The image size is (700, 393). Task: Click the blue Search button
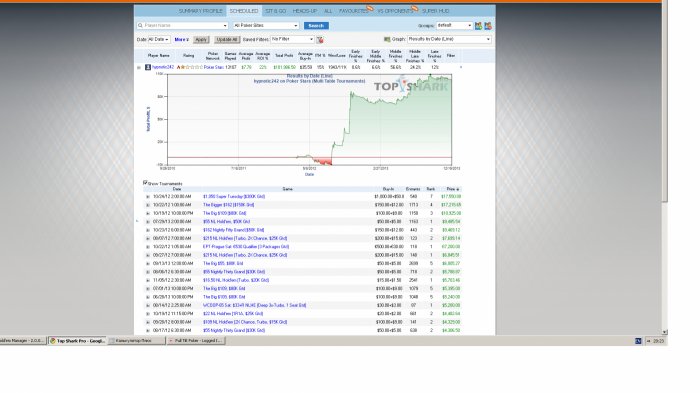coord(316,26)
